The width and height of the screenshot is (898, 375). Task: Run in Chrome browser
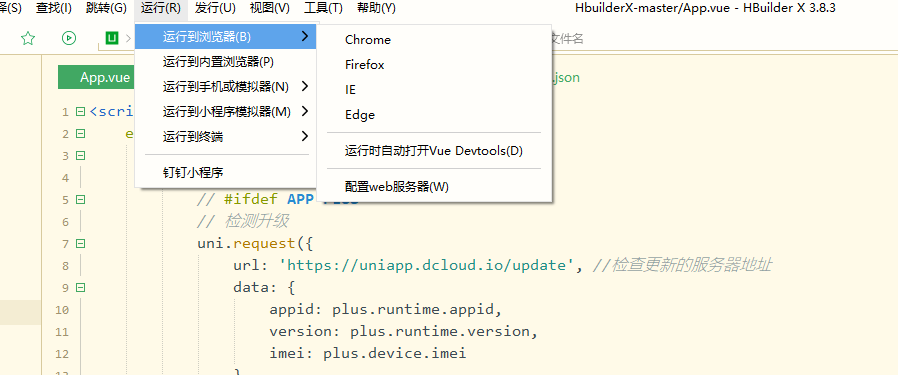click(x=434, y=40)
